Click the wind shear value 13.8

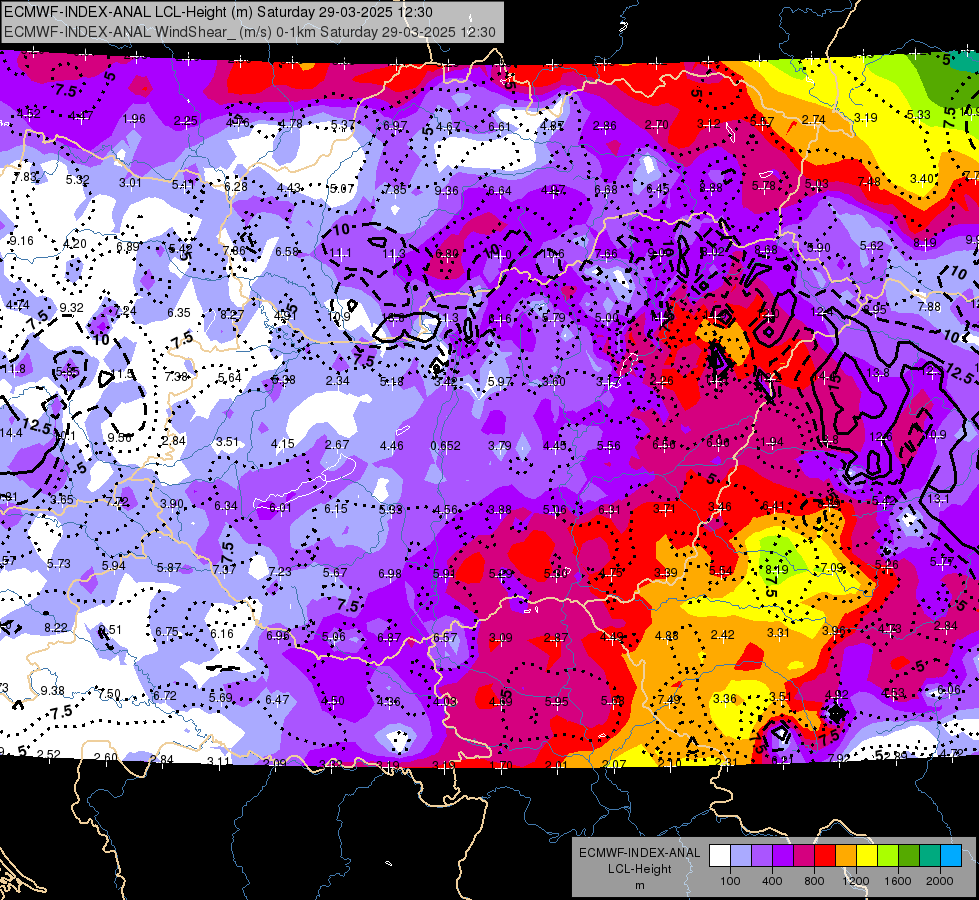click(x=878, y=373)
